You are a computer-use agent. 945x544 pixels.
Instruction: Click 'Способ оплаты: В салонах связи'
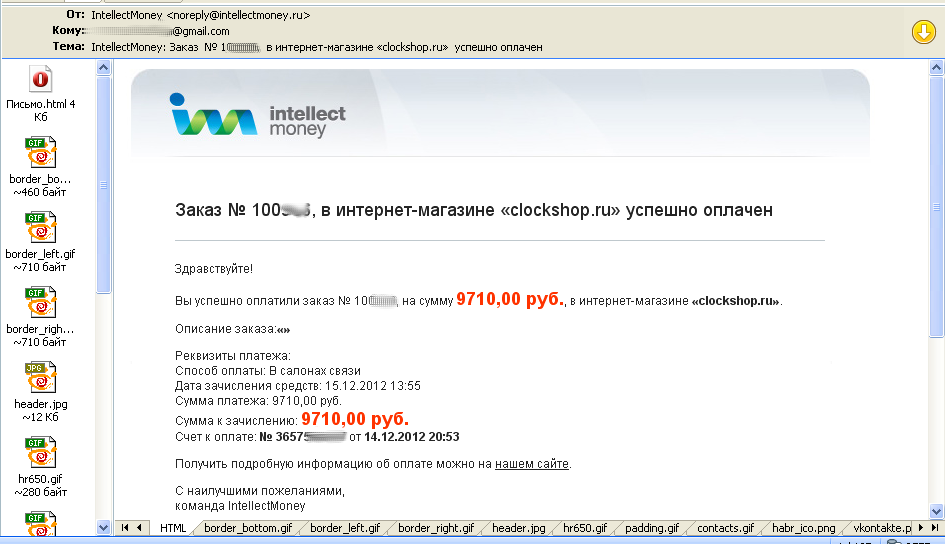(268, 370)
